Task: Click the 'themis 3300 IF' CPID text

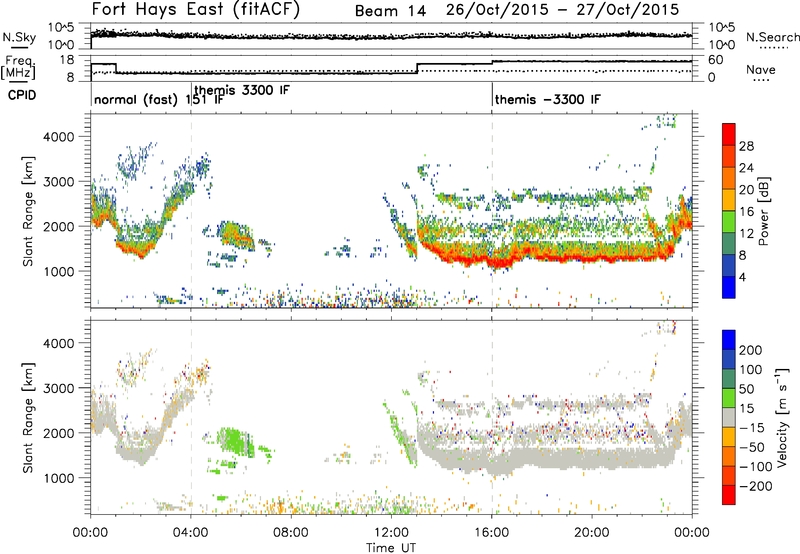Action: 242,90
